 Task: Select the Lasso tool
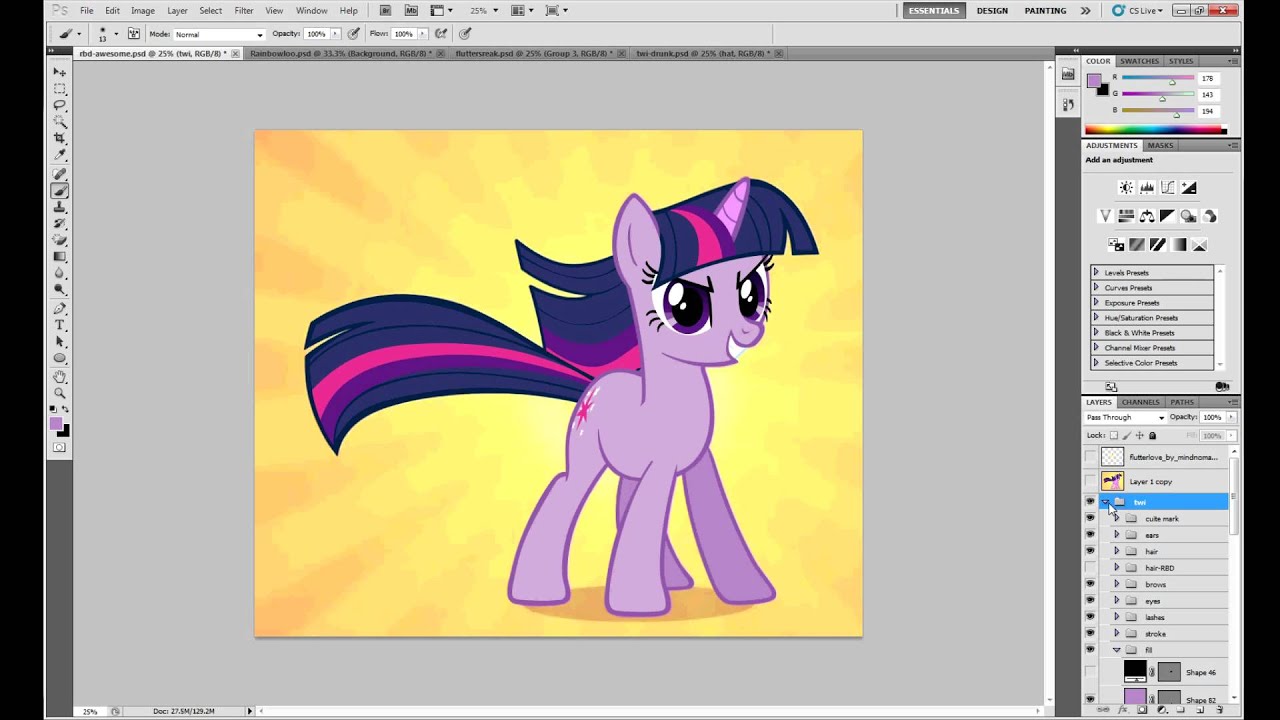(x=60, y=104)
